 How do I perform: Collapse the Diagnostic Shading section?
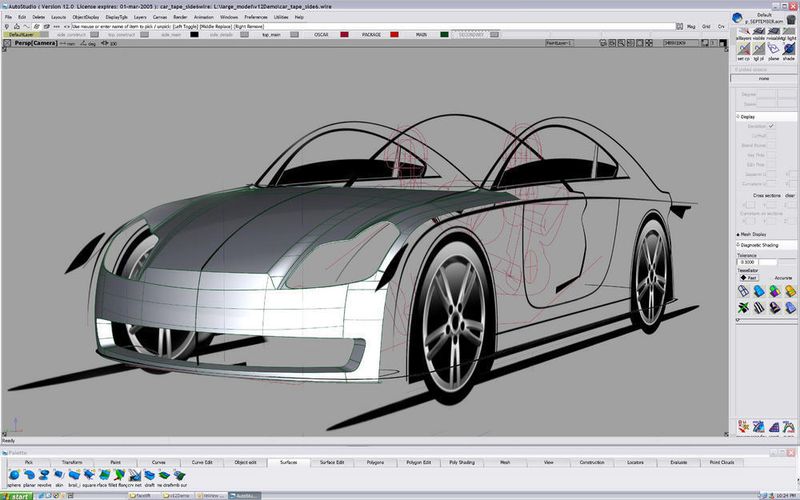tap(737, 244)
